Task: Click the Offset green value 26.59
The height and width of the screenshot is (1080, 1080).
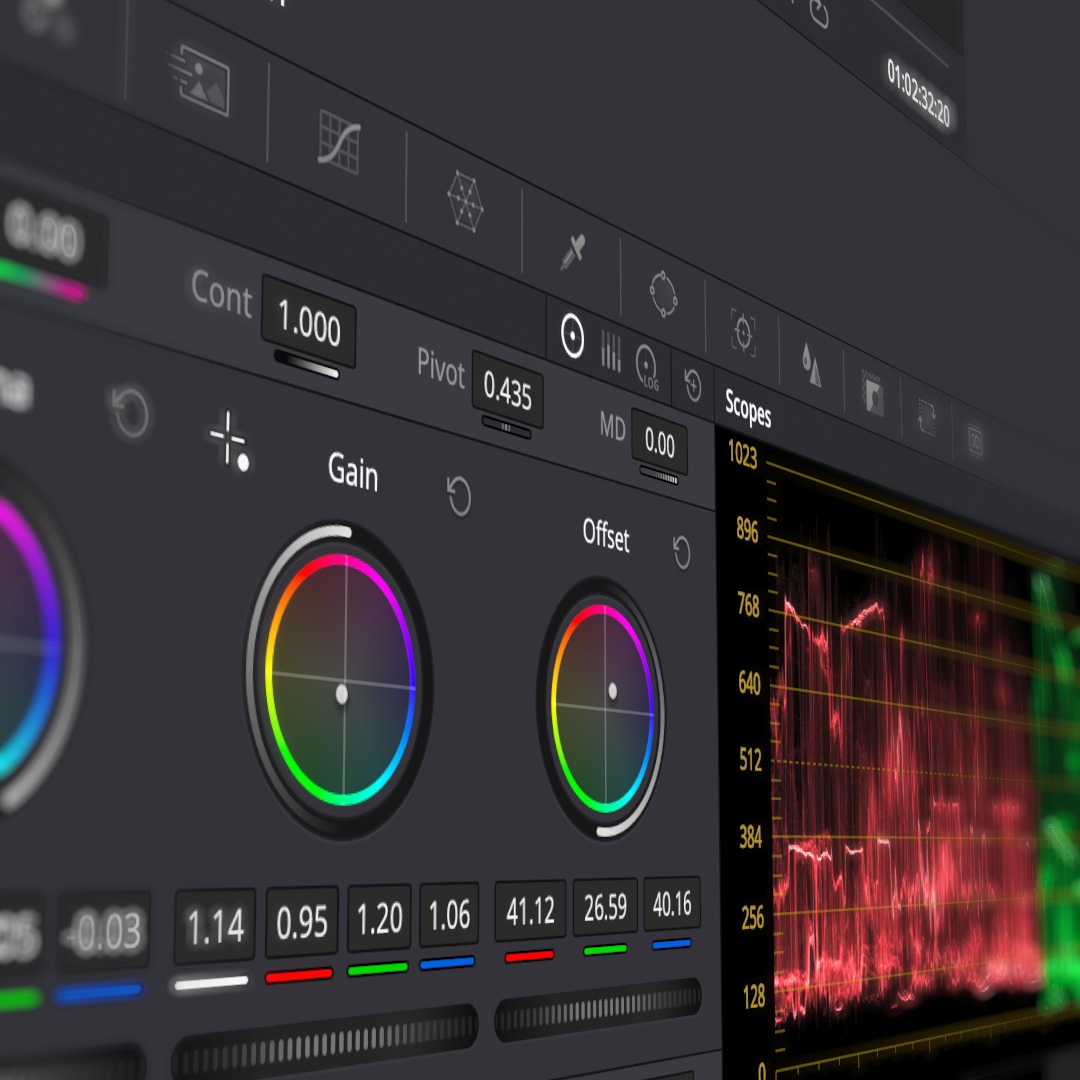Action: [605, 907]
